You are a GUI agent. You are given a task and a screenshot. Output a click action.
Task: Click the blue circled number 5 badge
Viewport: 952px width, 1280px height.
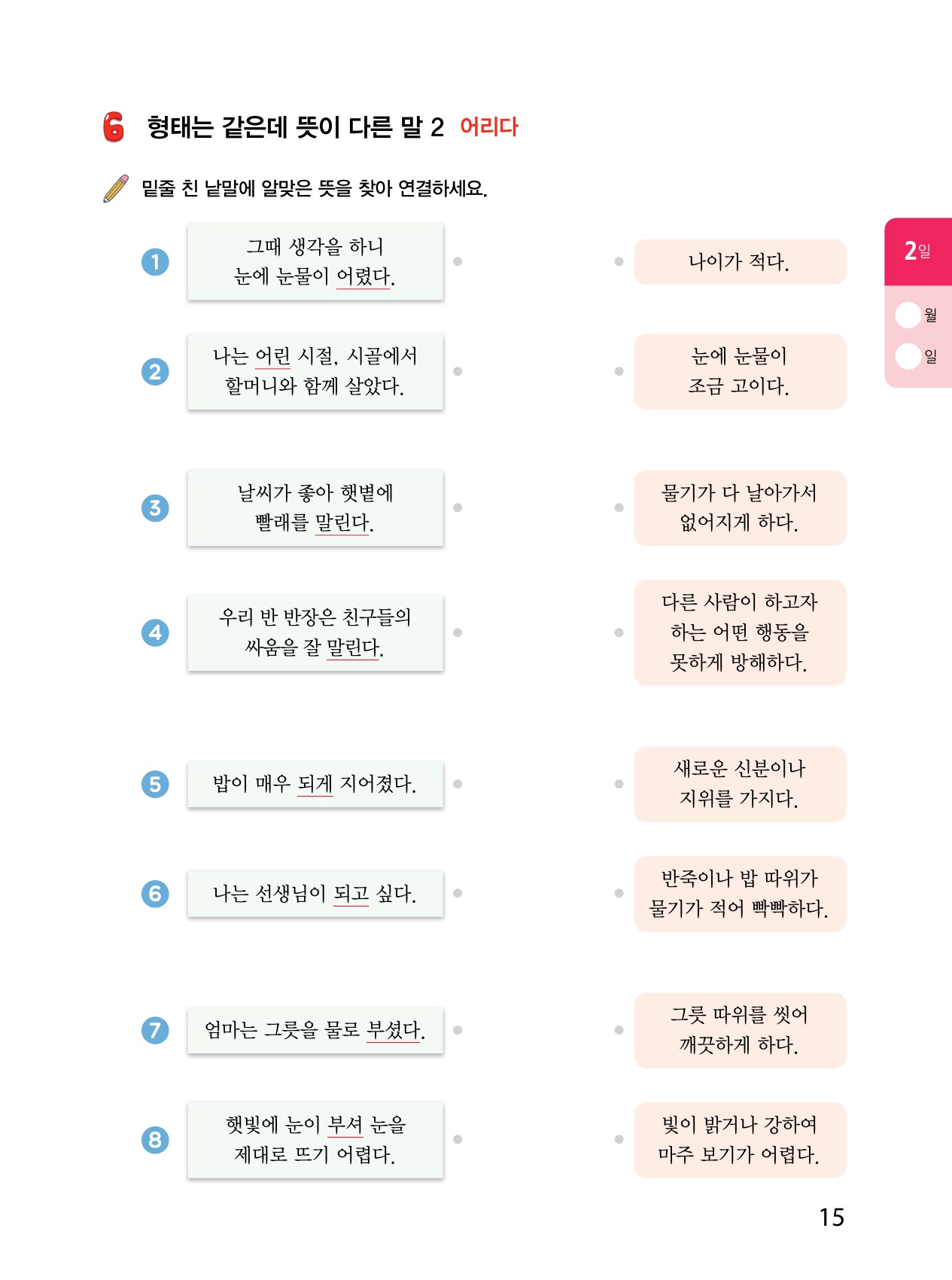[155, 785]
